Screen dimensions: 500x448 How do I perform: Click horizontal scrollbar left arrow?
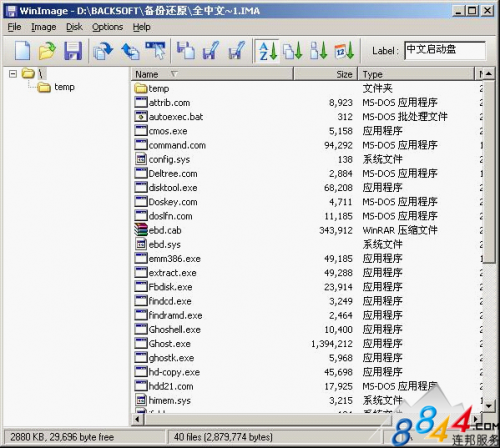(137, 419)
